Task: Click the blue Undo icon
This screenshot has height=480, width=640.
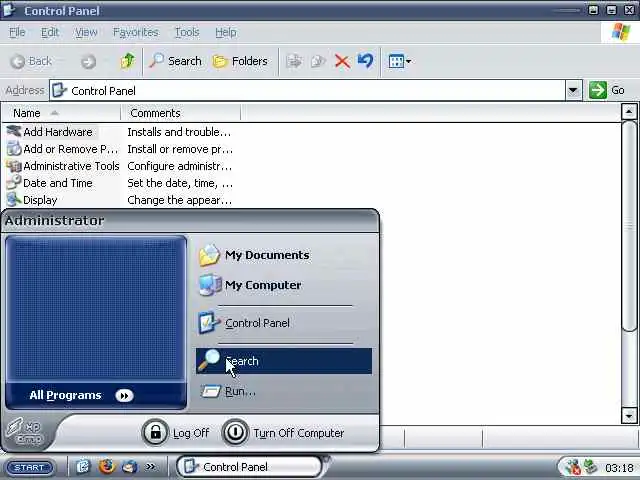Action: click(365, 61)
